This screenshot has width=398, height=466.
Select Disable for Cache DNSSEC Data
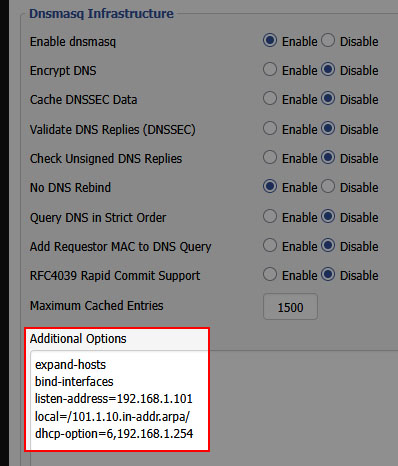[328, 99]
